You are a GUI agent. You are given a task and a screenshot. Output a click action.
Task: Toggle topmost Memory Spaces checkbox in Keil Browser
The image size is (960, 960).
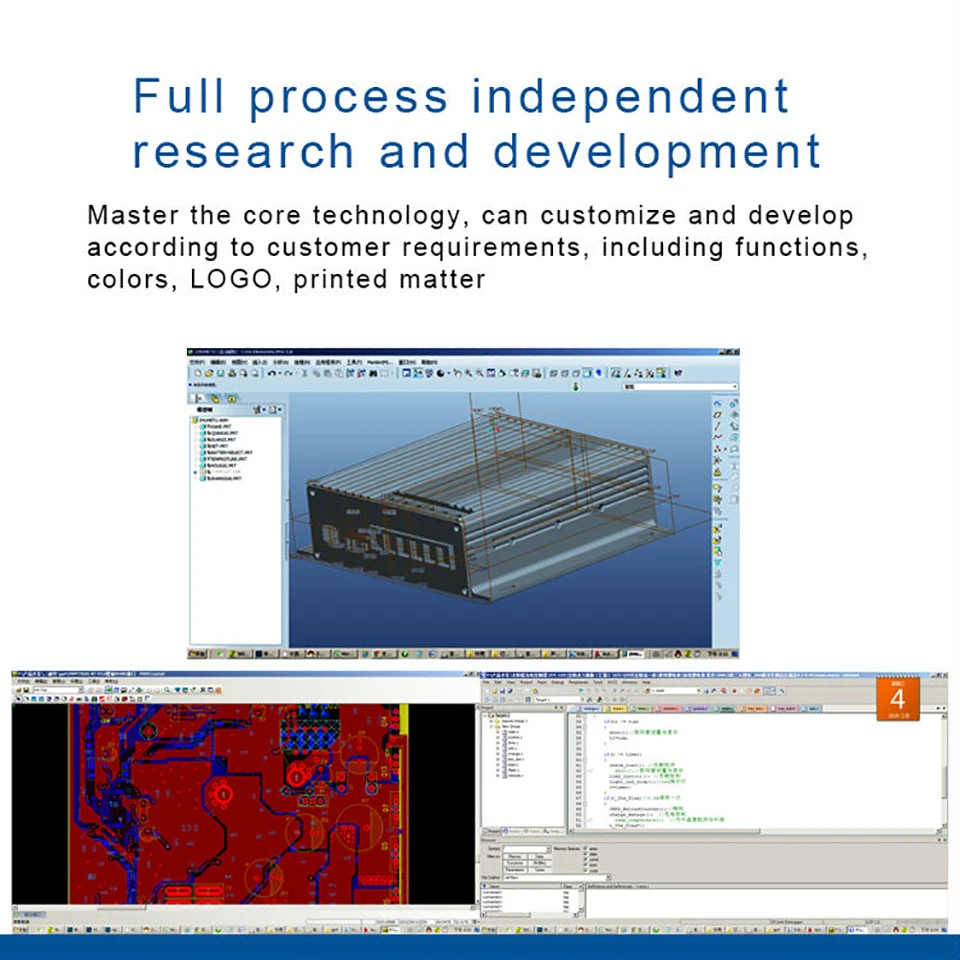[586, 848]
